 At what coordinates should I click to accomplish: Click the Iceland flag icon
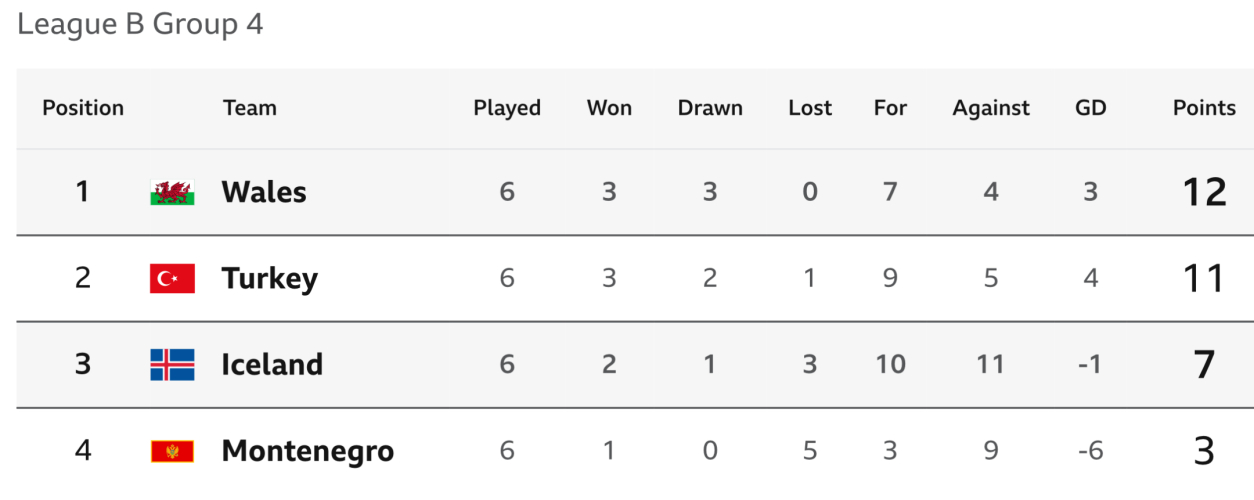click(172, 365)
